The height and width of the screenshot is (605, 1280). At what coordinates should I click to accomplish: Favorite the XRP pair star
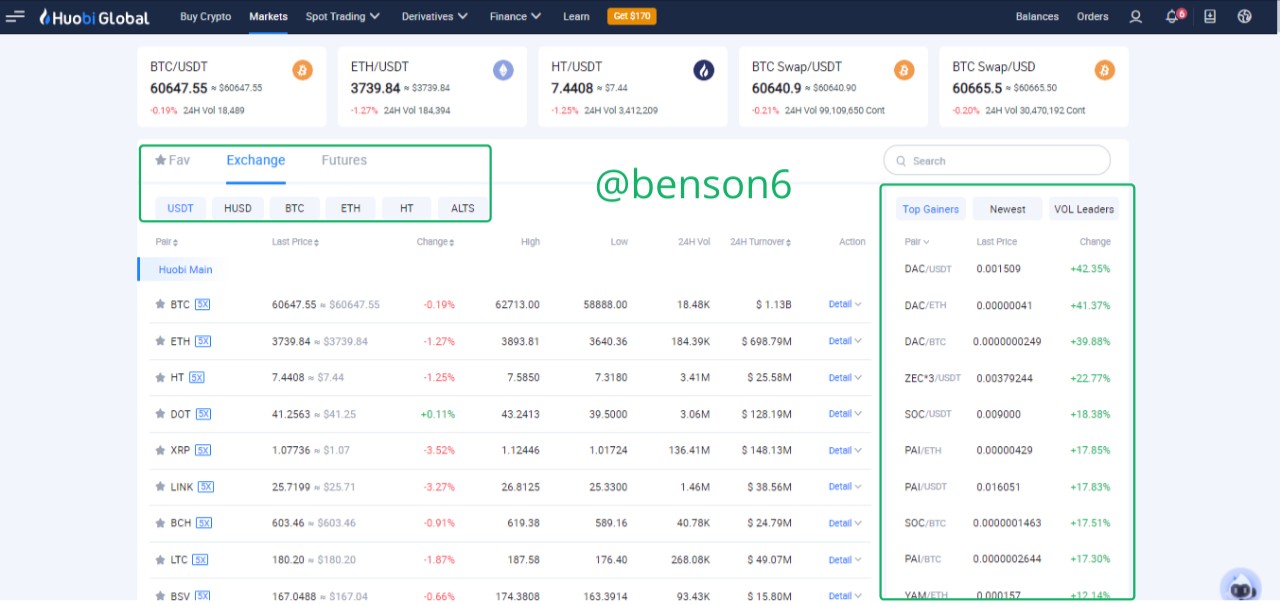(x=160, y=450)
